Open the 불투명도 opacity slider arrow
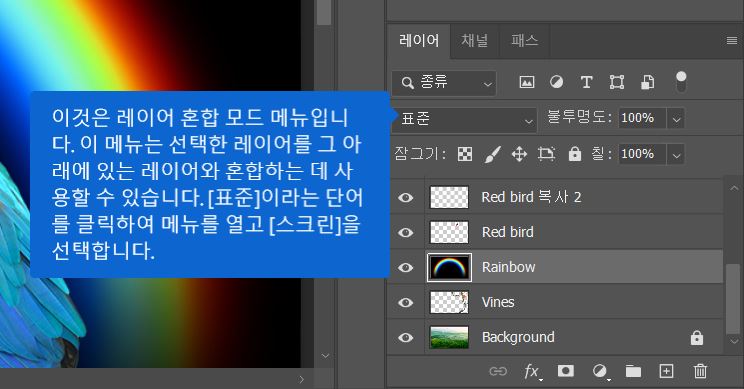 click(x=676, y=119)
